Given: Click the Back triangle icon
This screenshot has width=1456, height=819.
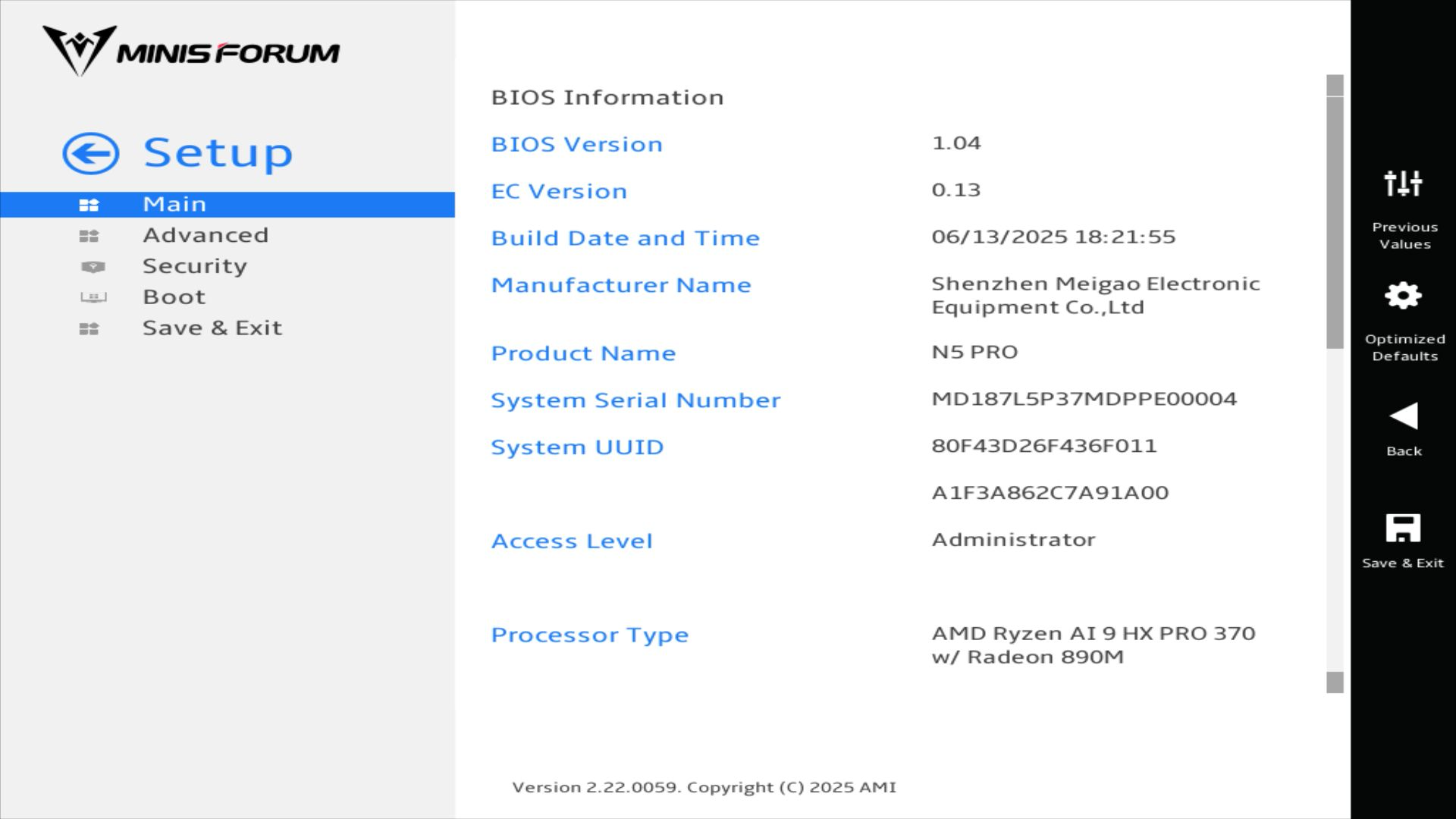Looking at the screenshot, I should coord(1403,416).
